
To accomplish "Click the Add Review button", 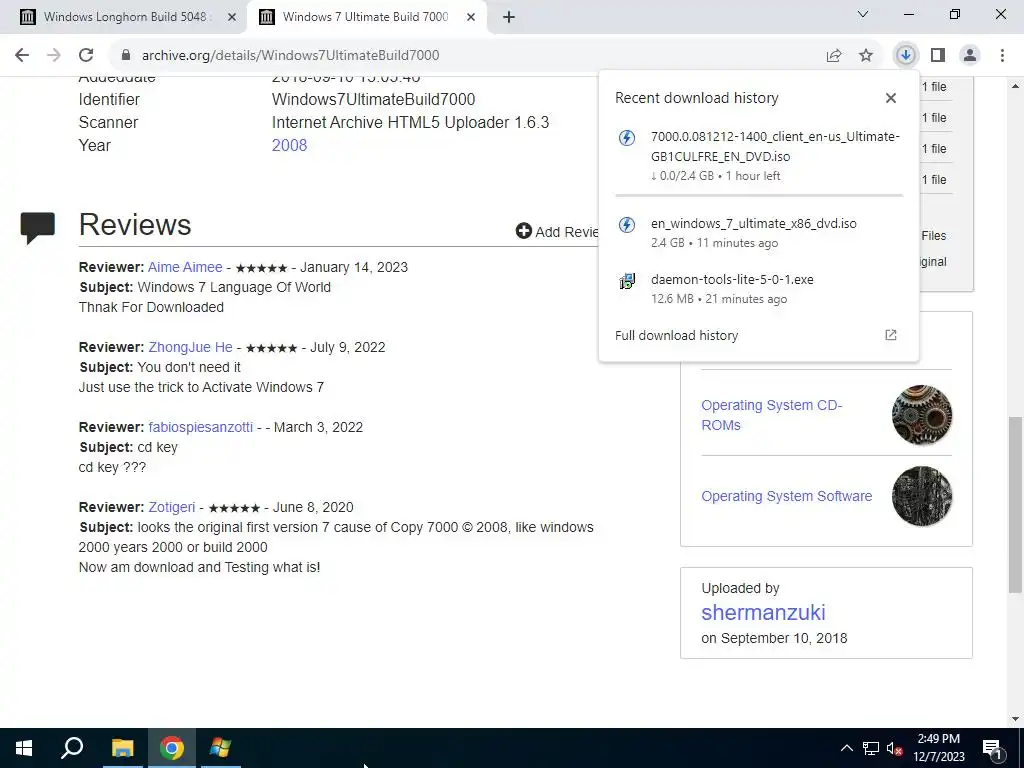I will coord(557,232).
